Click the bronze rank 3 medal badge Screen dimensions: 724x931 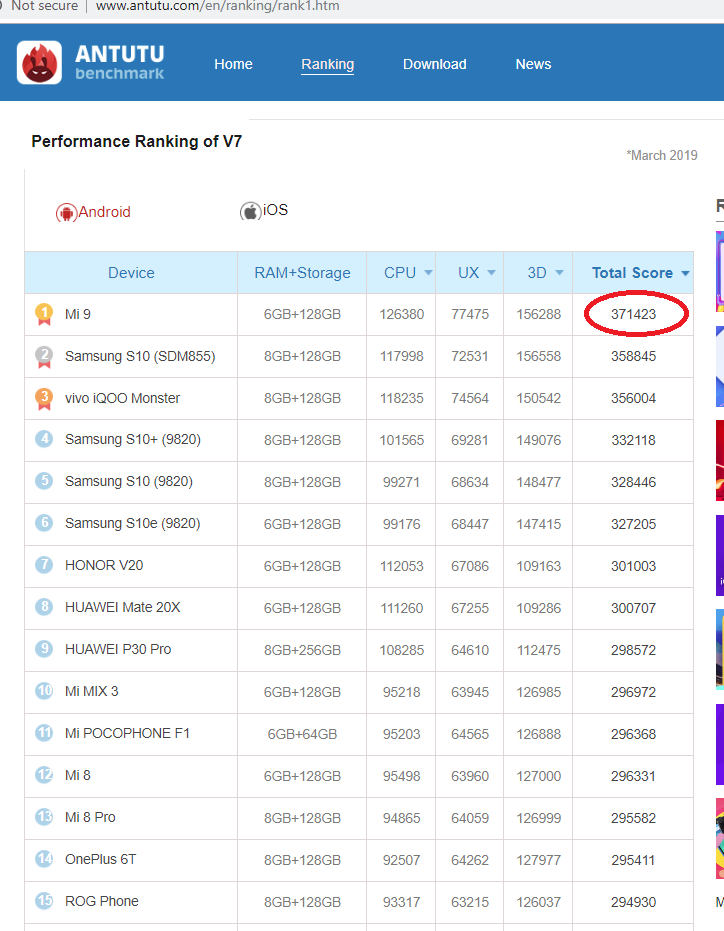pyautogui.click(x=44, y=398)
